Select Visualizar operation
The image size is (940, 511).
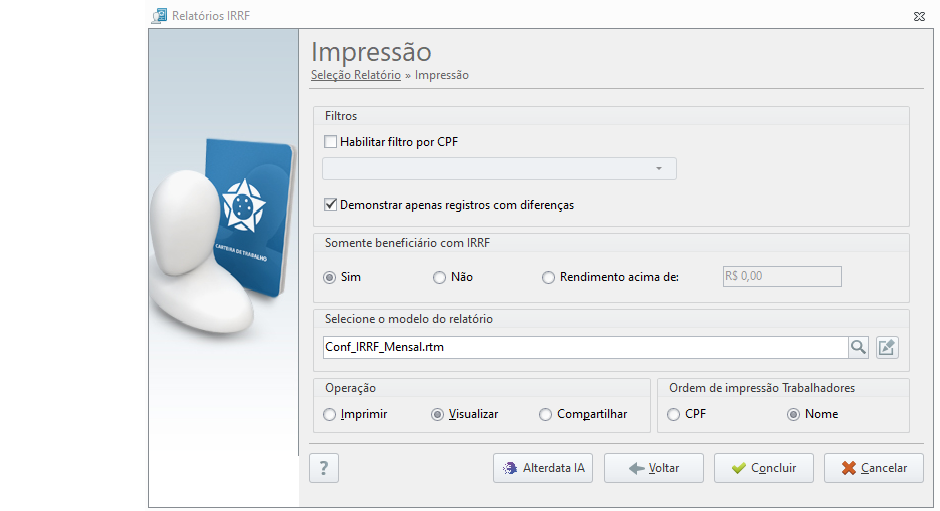pyautogui.click(x=437, y=414)
